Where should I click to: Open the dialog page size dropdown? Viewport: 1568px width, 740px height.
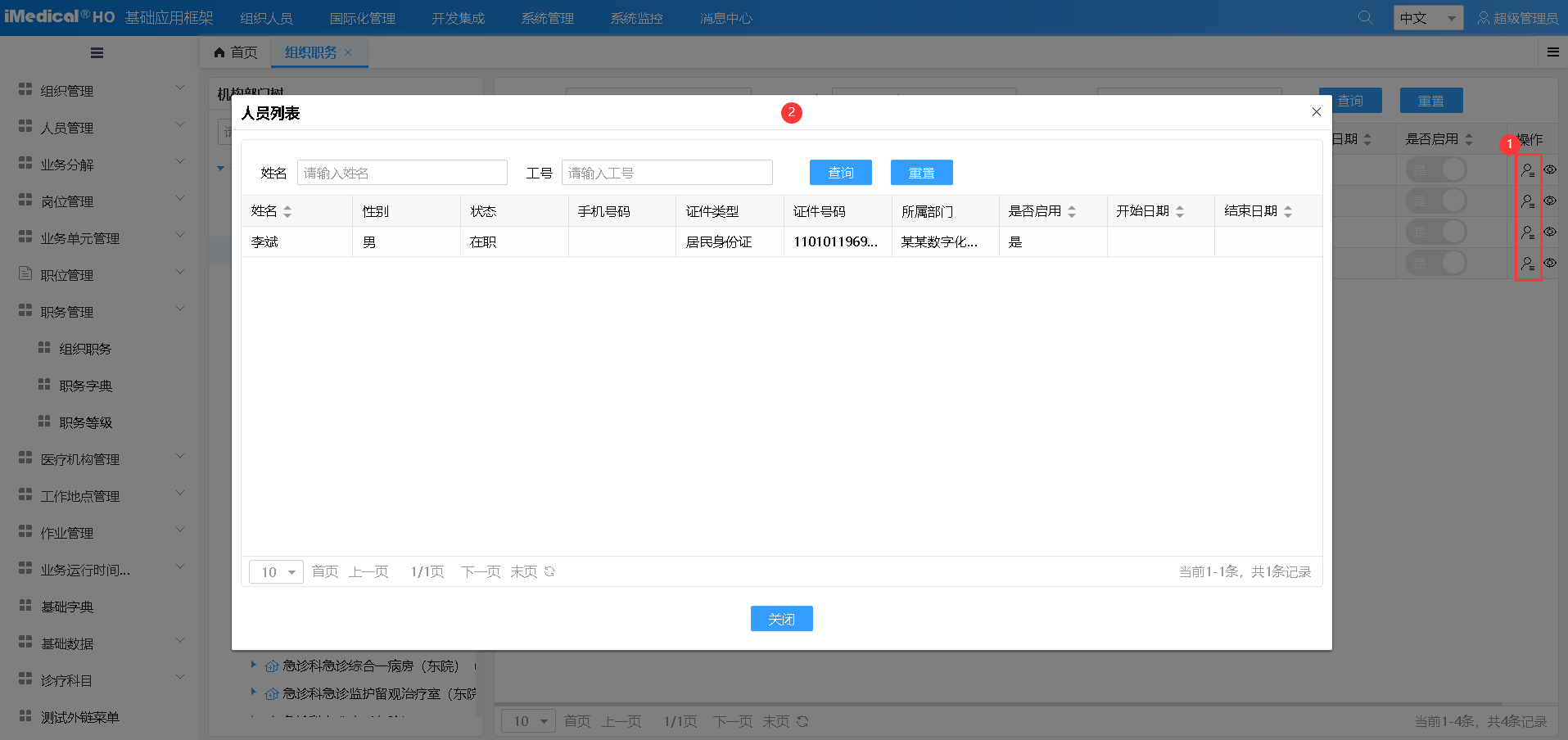pos(277,571)
